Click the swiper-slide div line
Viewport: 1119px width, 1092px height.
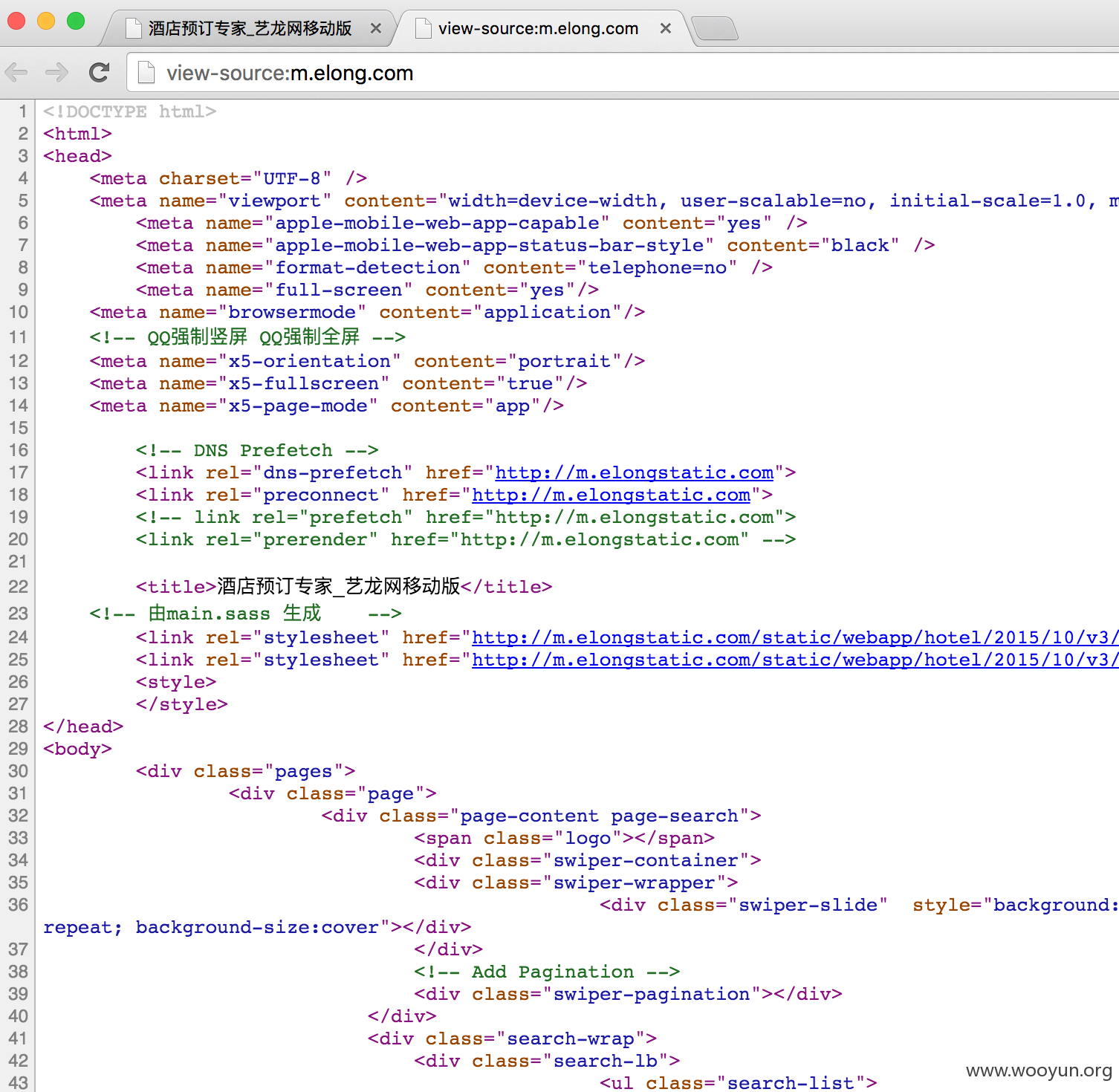point(859,905)
